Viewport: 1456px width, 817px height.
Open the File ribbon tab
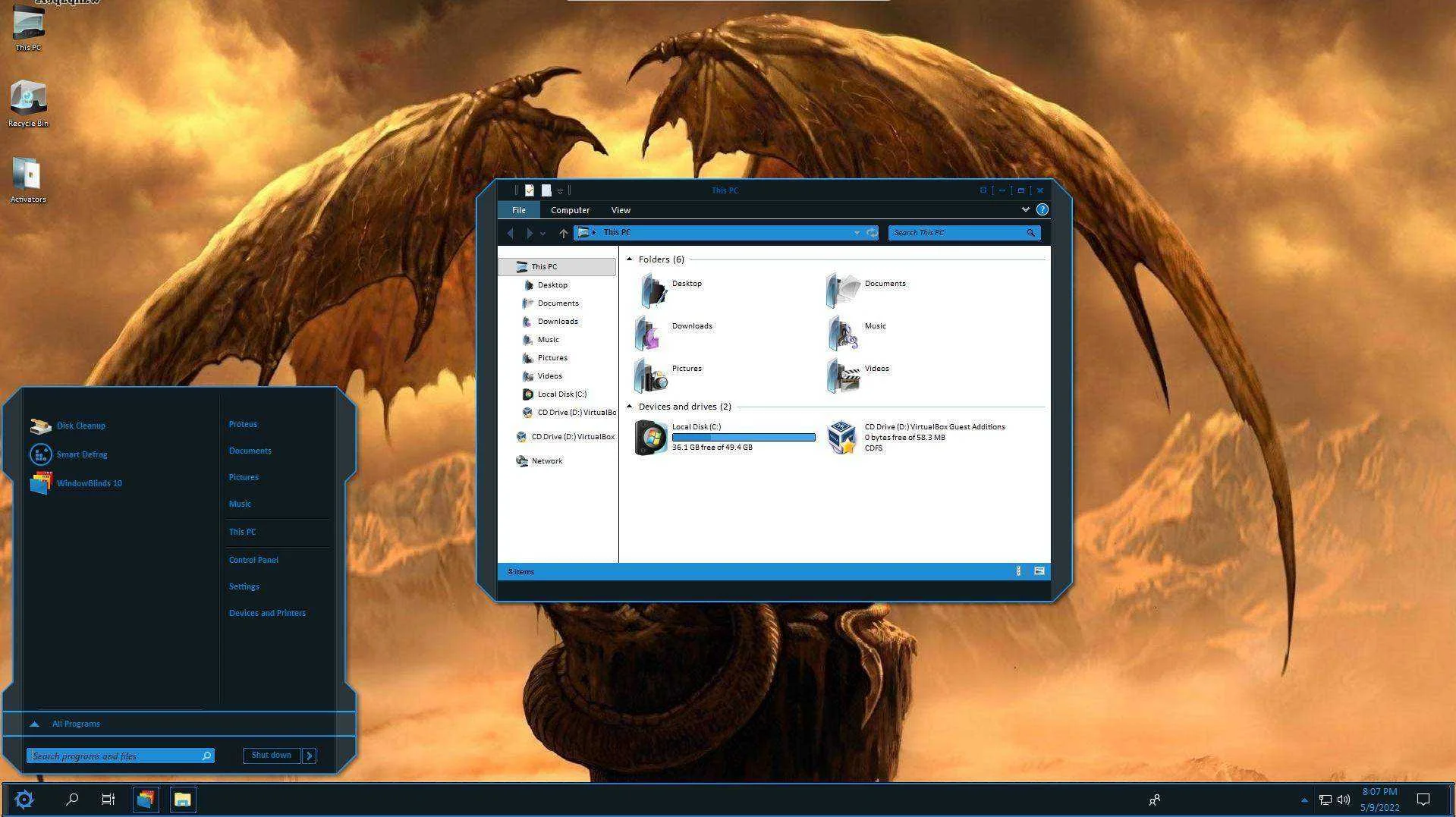pos(519,210)
